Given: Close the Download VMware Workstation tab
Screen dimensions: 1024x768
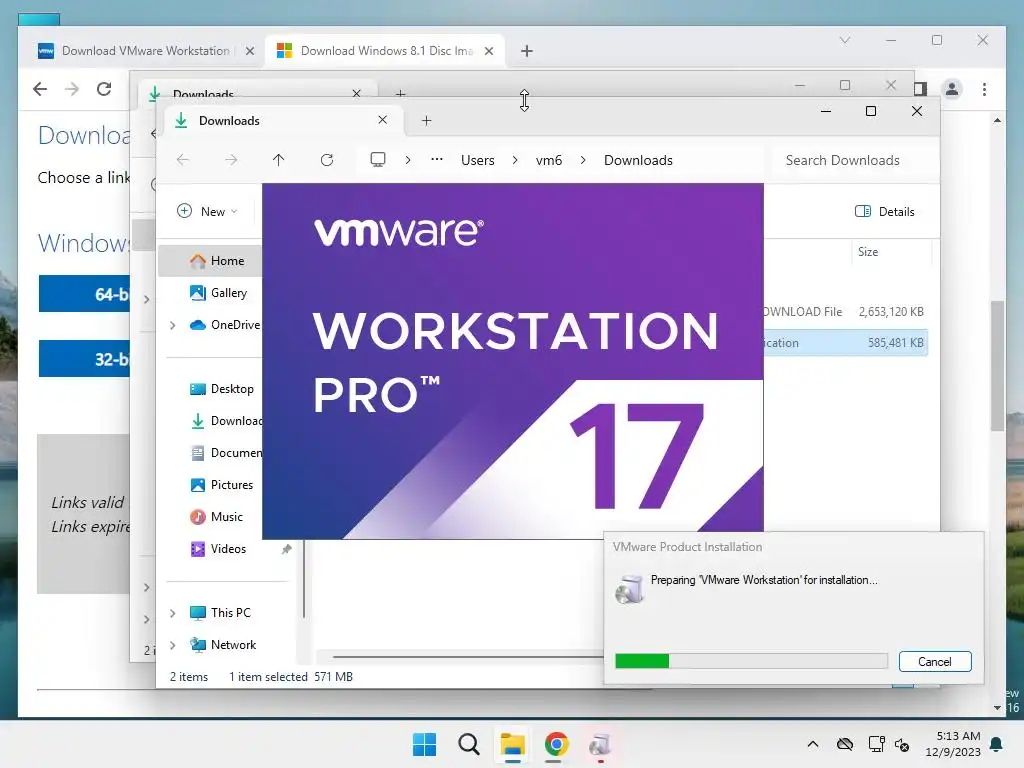Looking at the screenshot, I should point(249,51).
